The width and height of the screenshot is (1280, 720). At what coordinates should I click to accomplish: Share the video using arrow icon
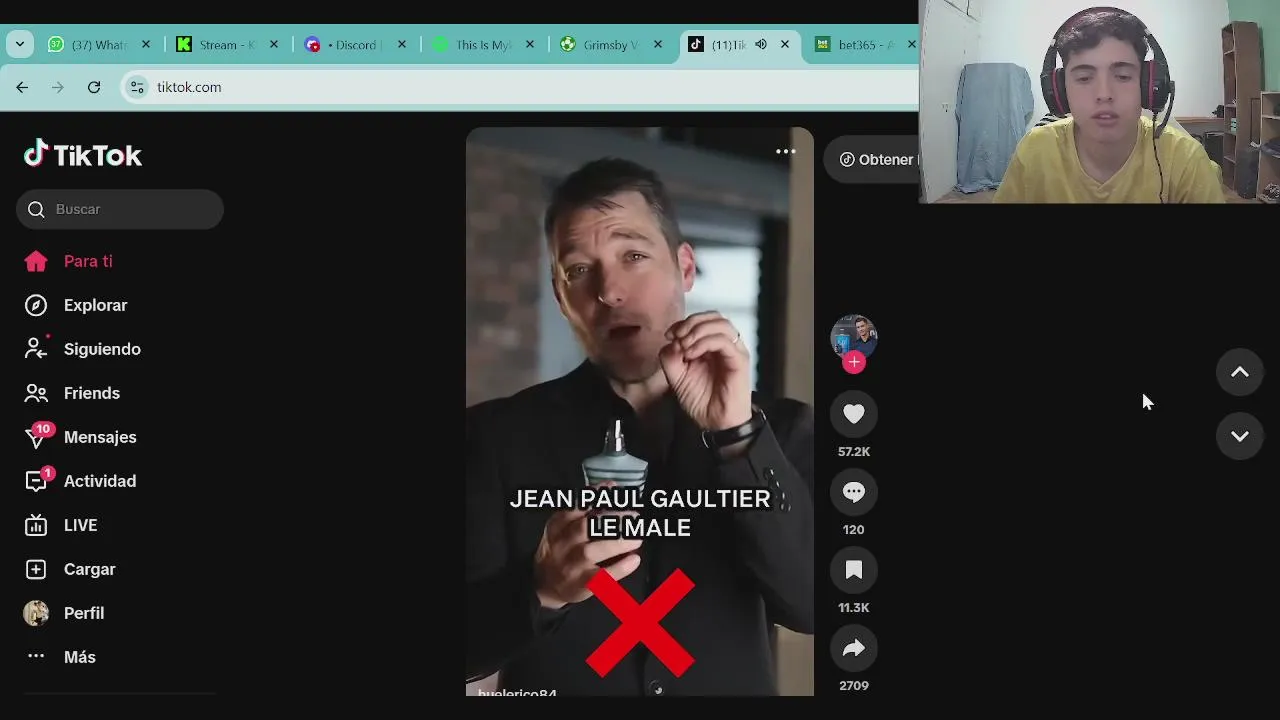coord(854,648)
